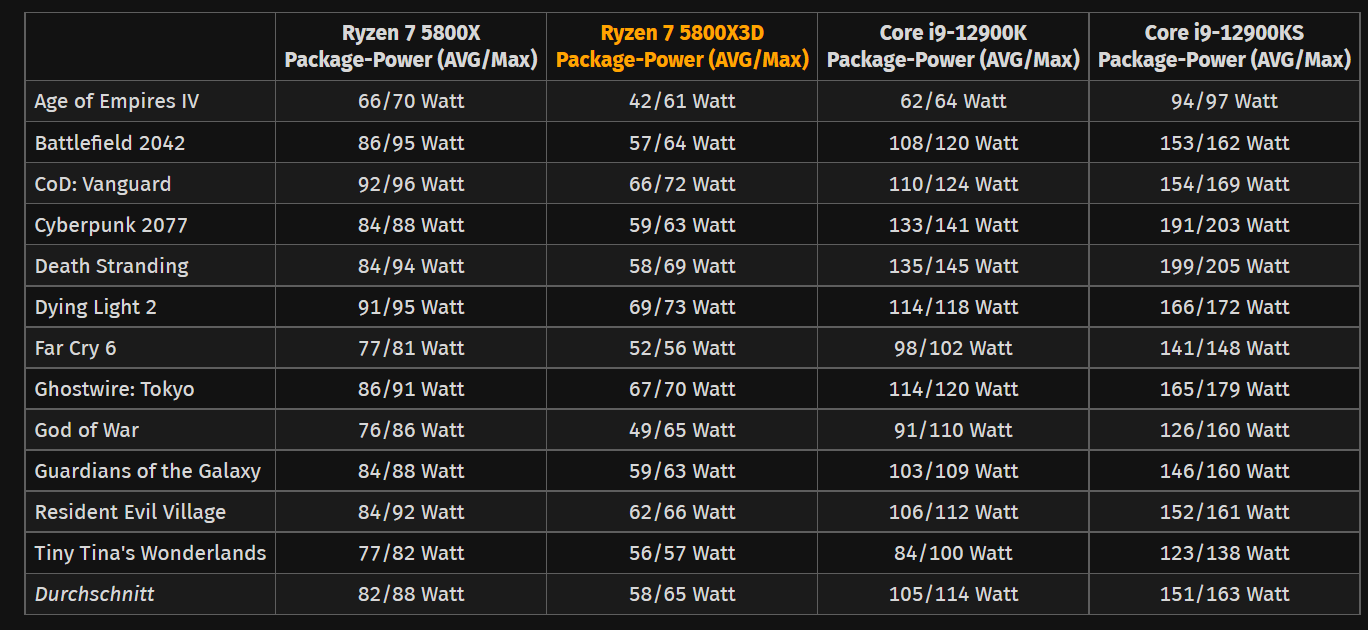The height and width of the screenshot is (630, 1368).
Task: Click the orange Ryzen 7 5800X3D header
Action: click(682, 46)
